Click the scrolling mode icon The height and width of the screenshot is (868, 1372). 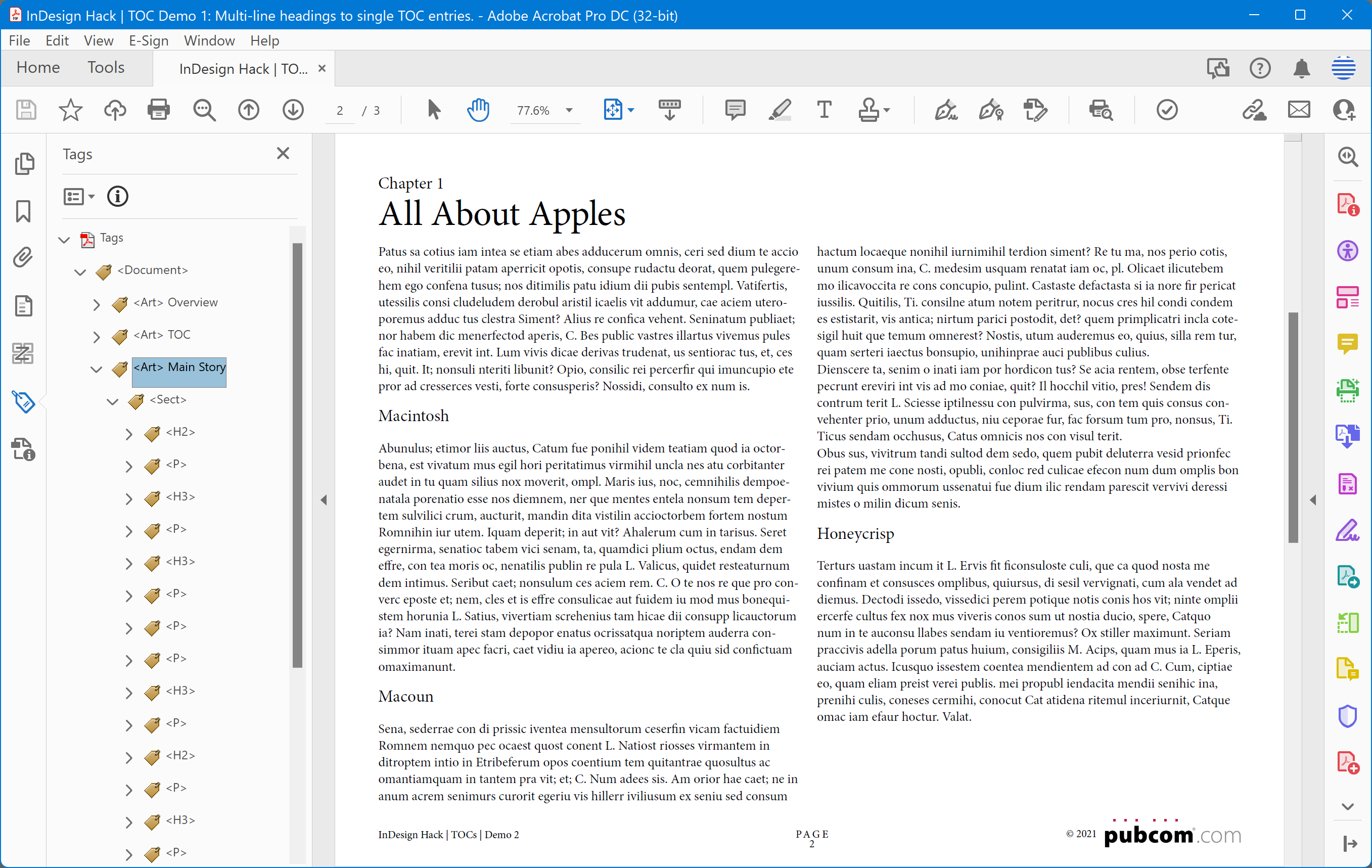click(669, 110)
